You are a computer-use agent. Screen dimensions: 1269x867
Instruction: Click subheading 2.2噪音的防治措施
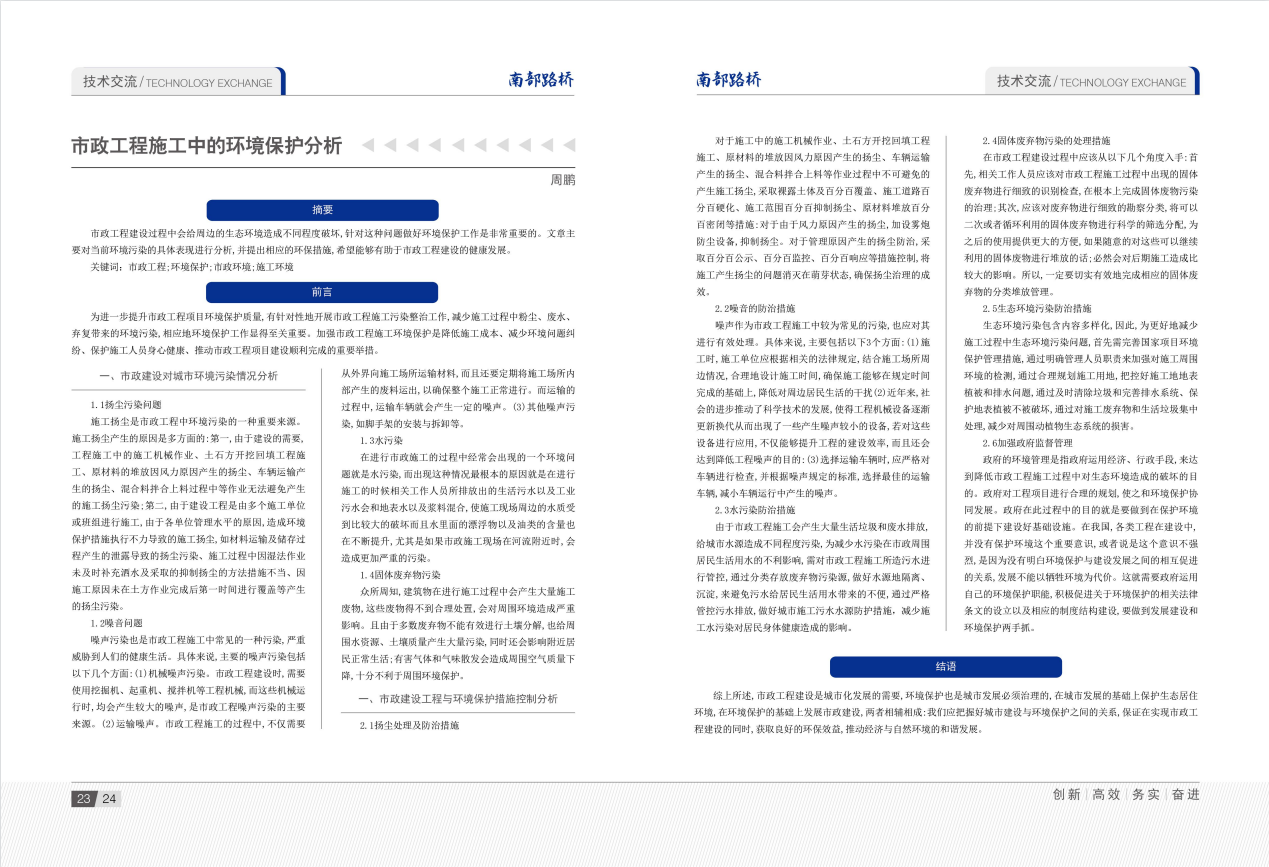click(x=755, y=308)
